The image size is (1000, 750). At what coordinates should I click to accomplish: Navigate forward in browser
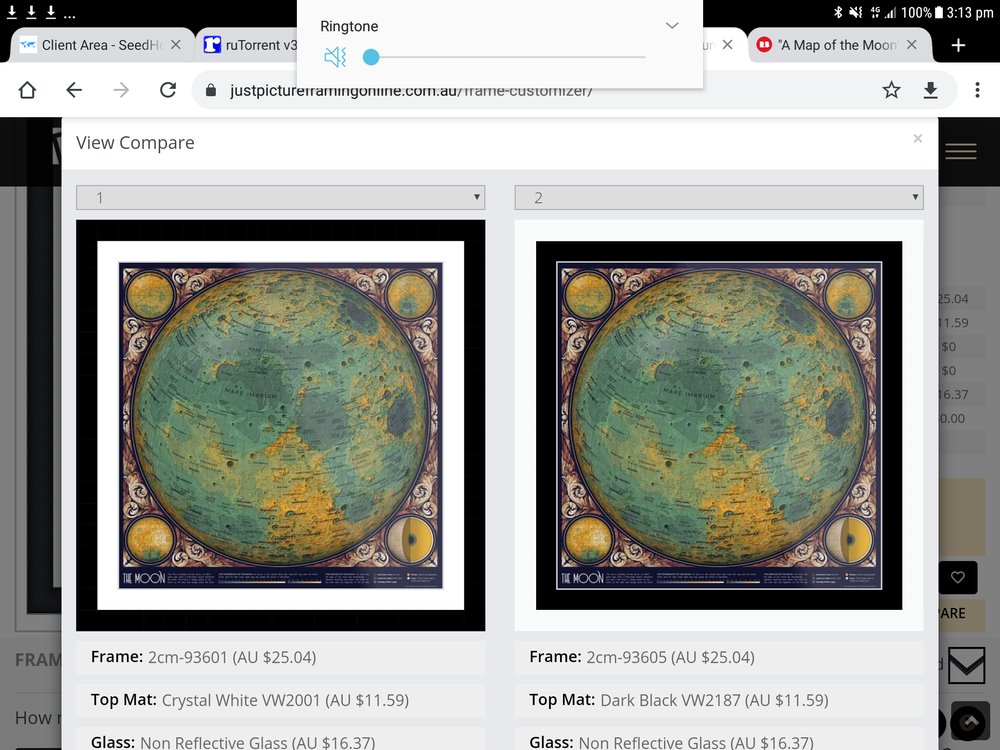121,90
